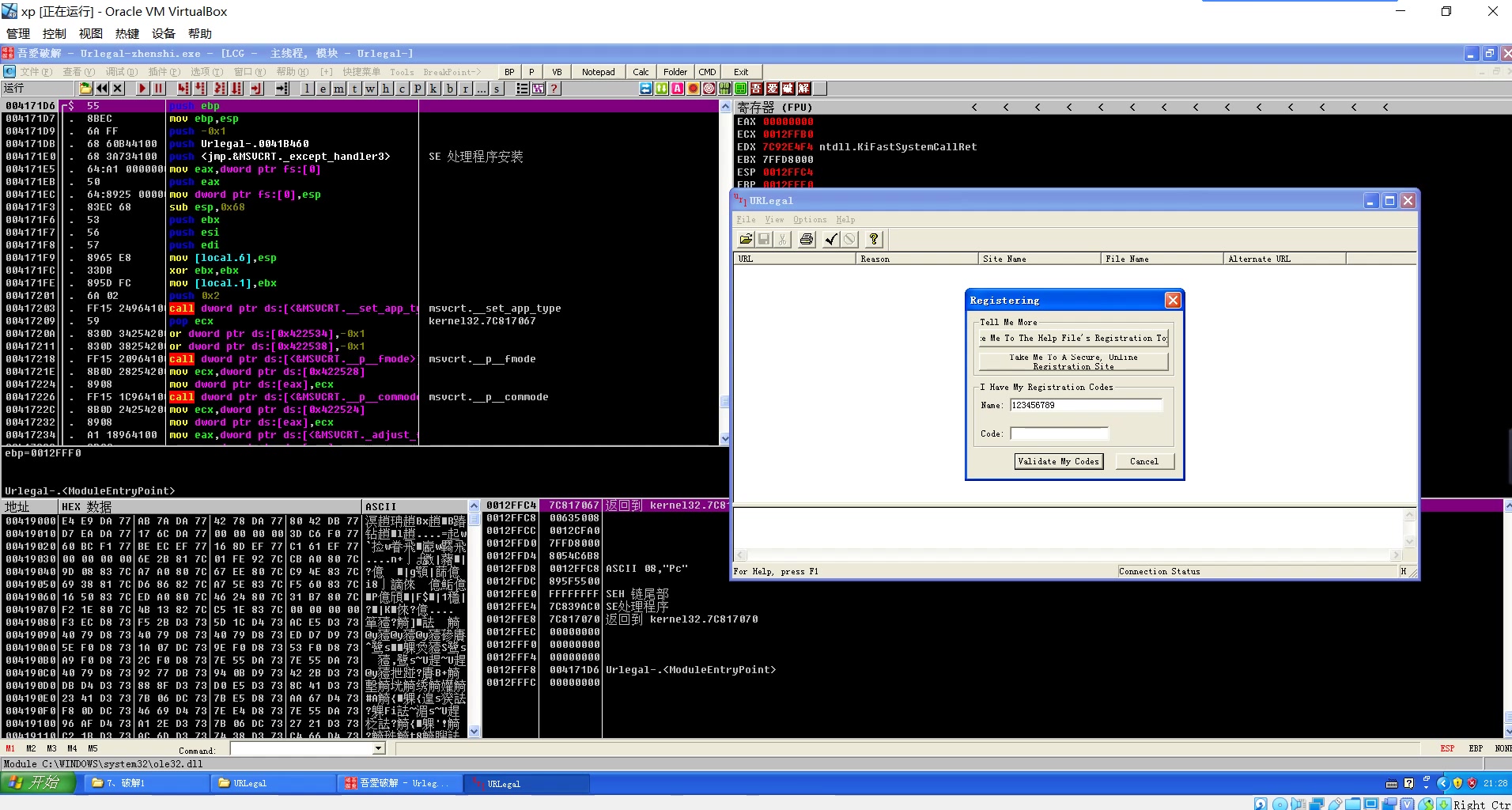Toggle the ESP stack mode in status bar
The width and height of the screenshot is (1512, 810).
click(1447, 748)
